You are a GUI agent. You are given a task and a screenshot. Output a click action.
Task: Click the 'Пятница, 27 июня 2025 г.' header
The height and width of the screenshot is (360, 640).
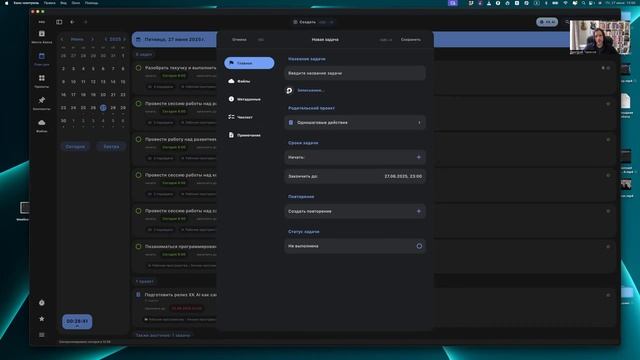pos(174,40)
